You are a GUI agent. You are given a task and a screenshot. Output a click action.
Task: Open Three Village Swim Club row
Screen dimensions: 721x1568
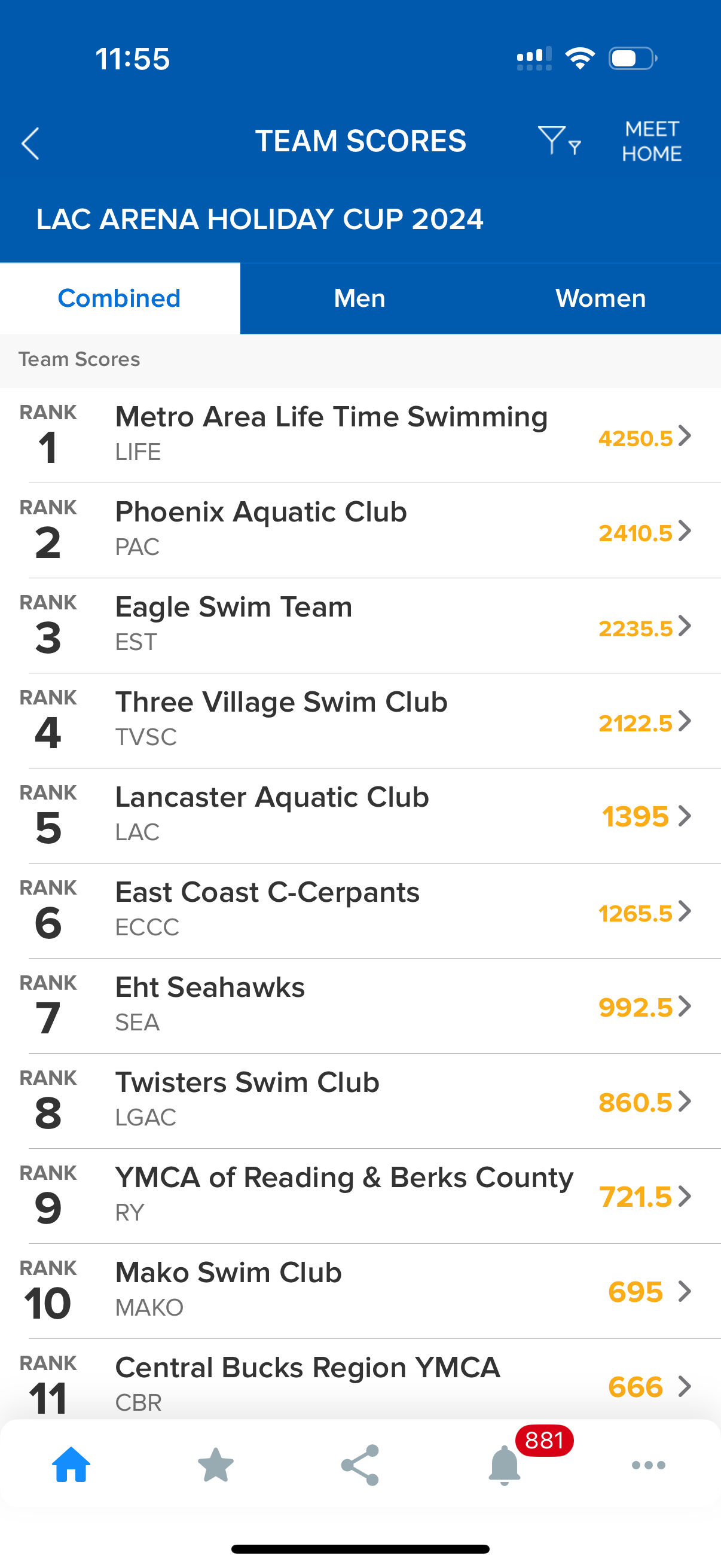[341, 721]
